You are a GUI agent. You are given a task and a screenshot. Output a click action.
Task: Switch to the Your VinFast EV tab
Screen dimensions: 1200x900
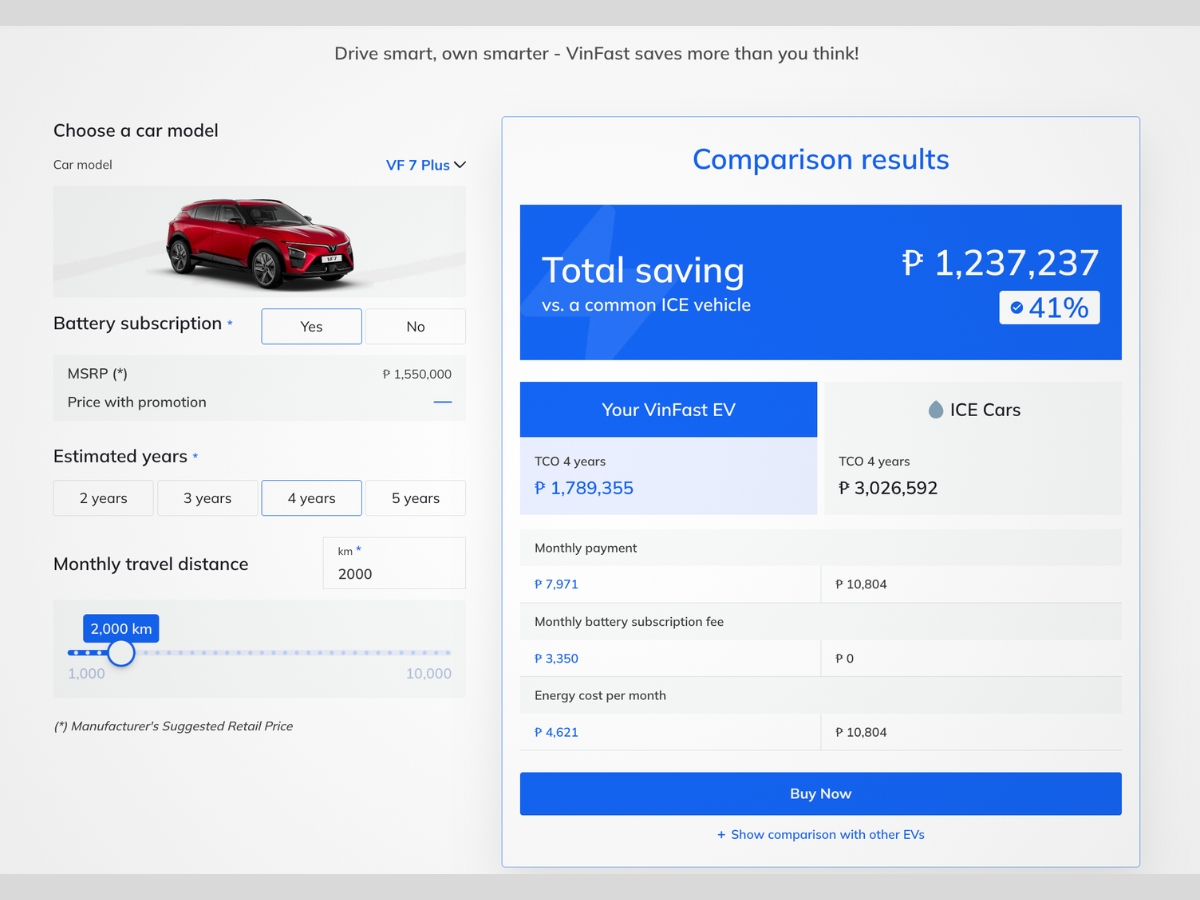point(668,410)
